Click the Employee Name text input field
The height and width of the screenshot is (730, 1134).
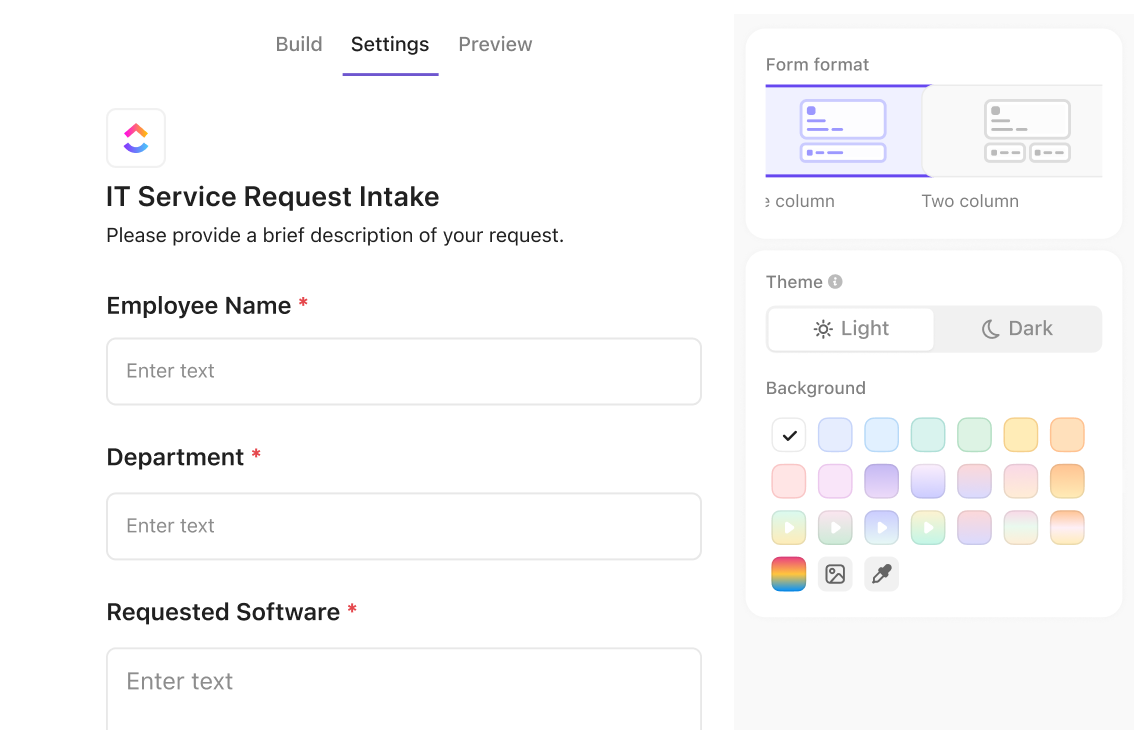coord(403,371)
